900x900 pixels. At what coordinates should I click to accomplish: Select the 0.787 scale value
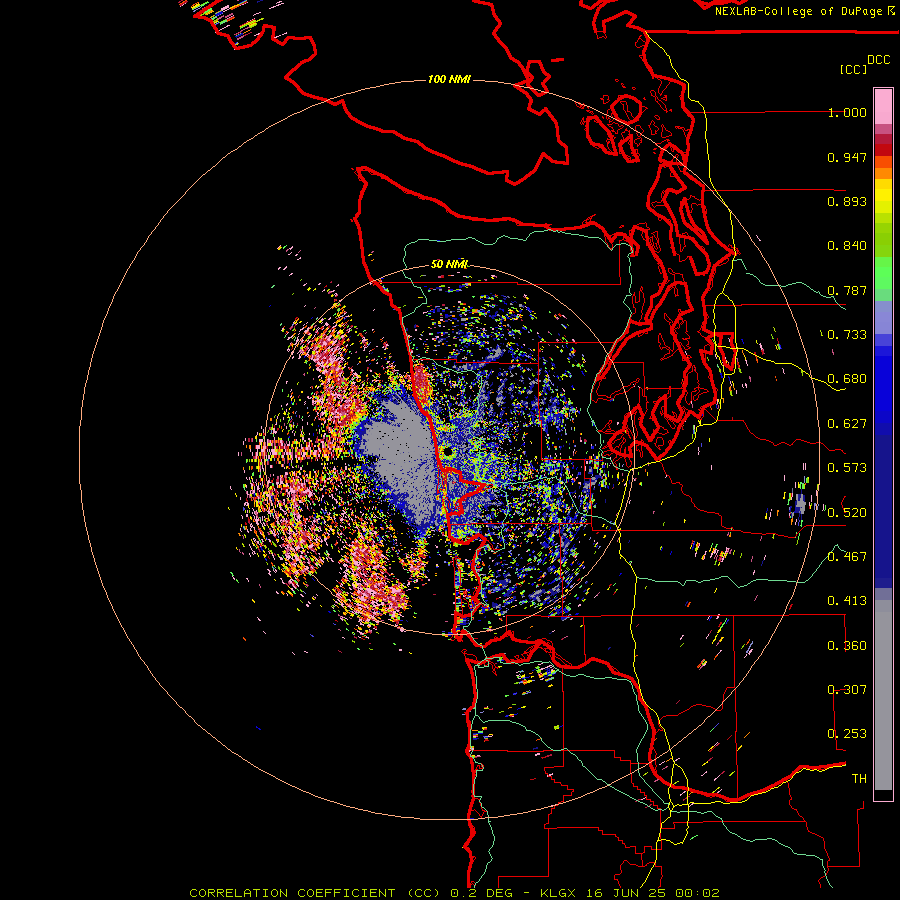tap(847, 290)
